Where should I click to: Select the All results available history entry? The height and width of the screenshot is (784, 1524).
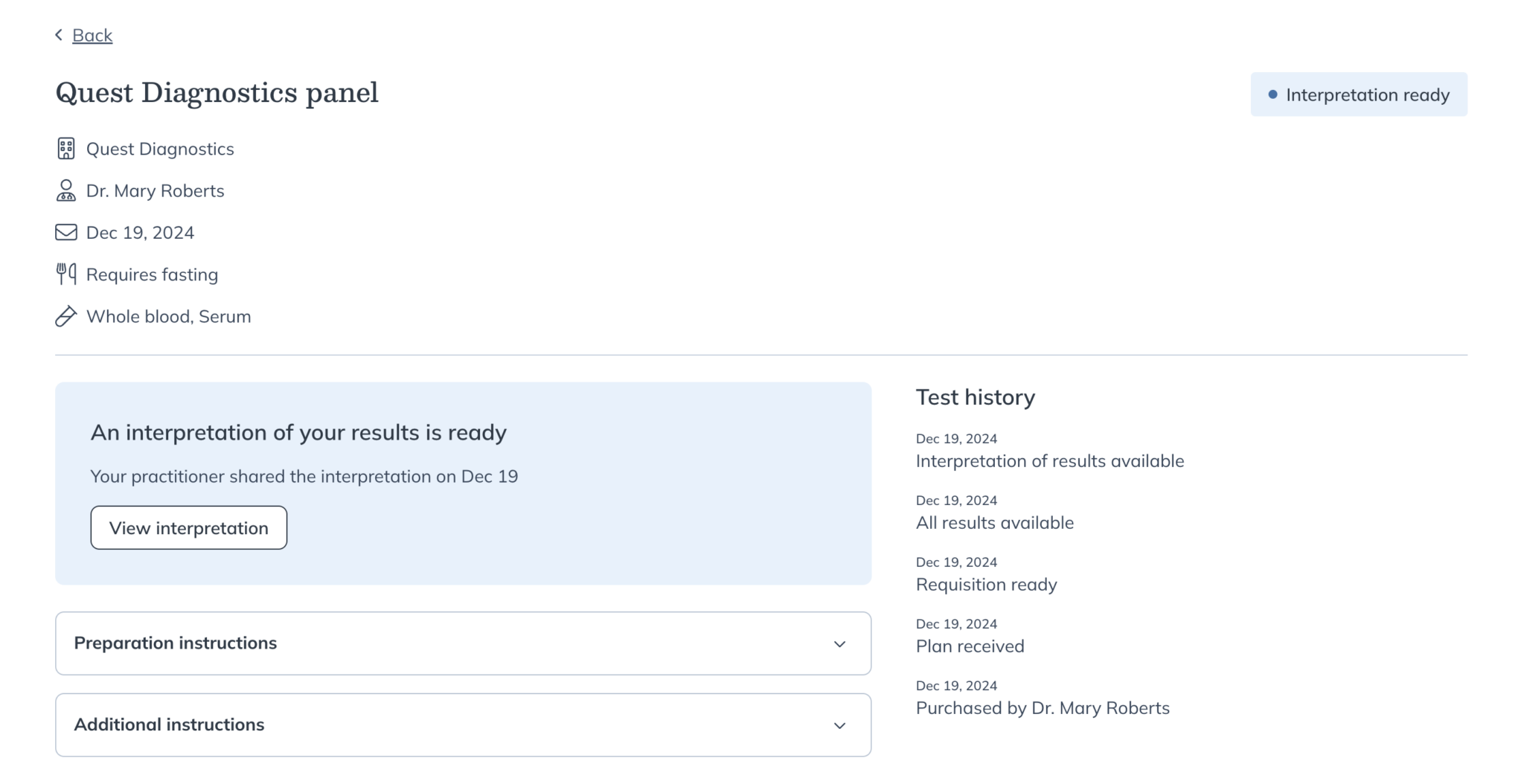point(994,523)
